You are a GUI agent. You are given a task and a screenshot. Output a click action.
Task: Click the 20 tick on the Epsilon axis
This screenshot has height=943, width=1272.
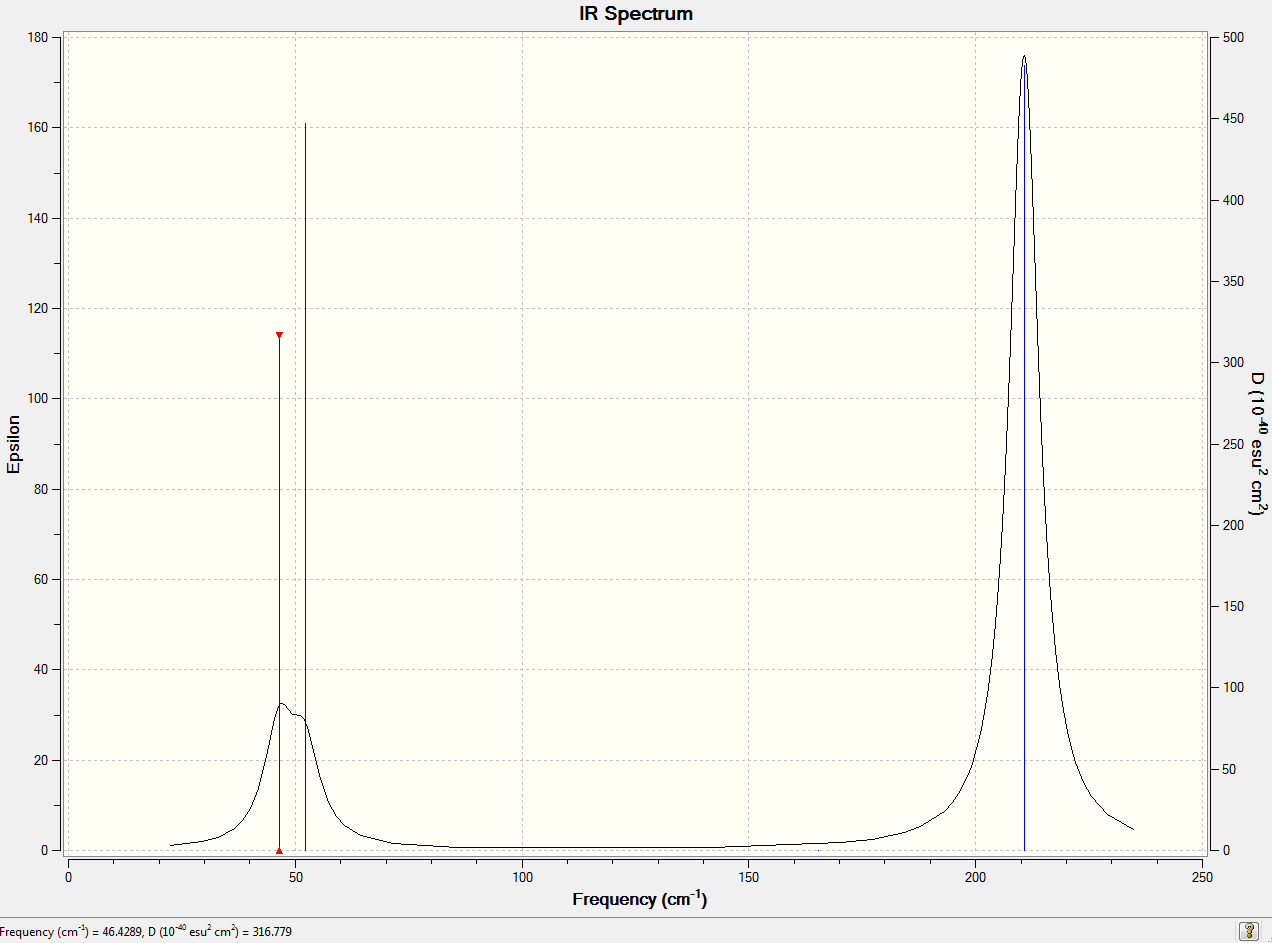42,760
